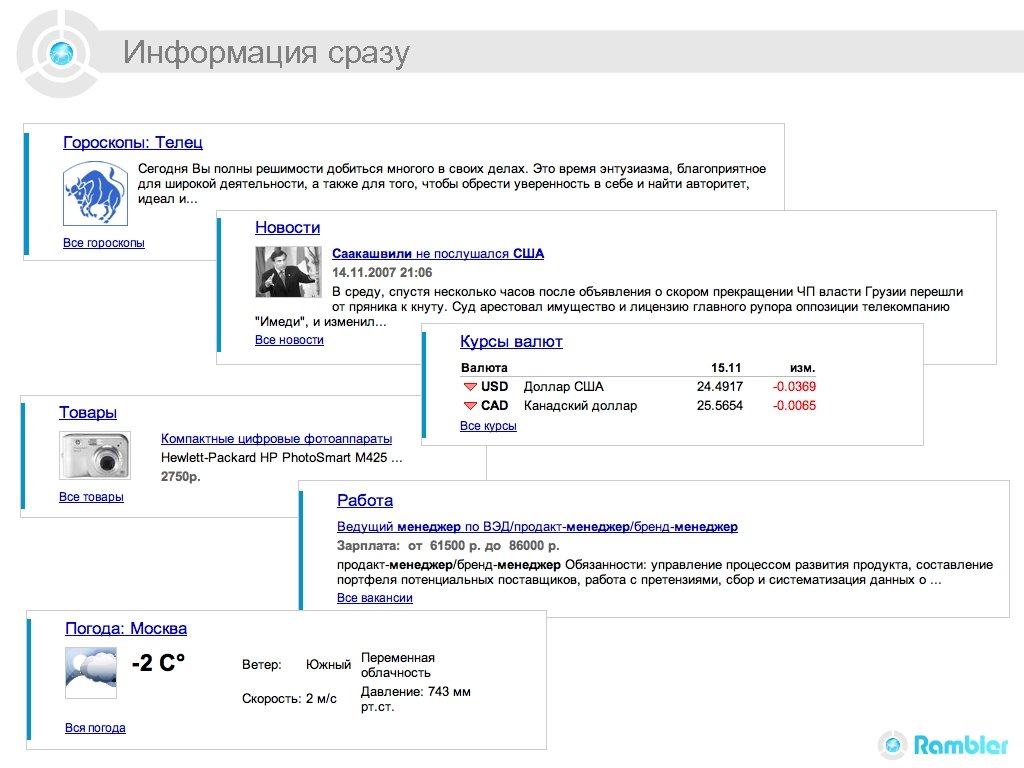Open Погода: Москва heading link

(126, 629)
